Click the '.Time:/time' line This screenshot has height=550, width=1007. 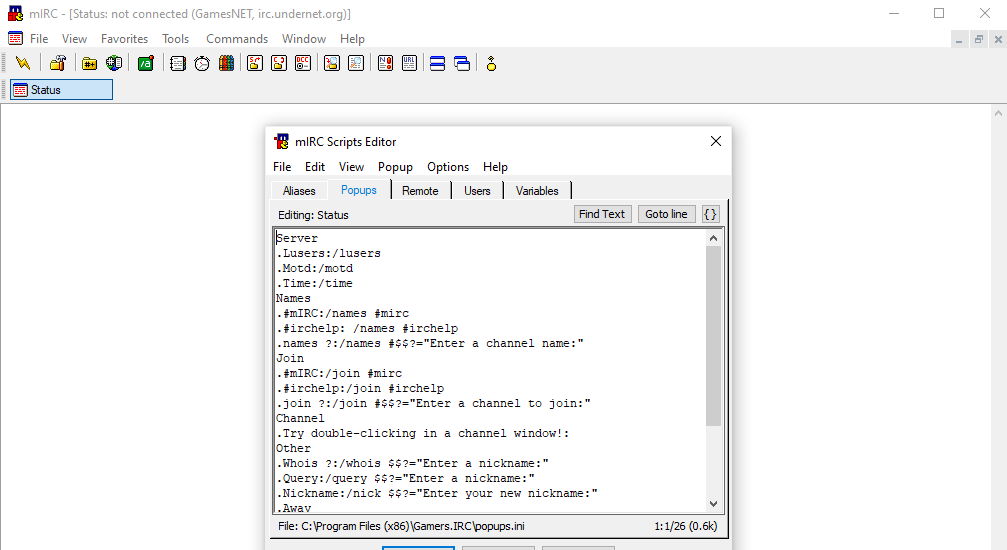(x=315, y=283)
